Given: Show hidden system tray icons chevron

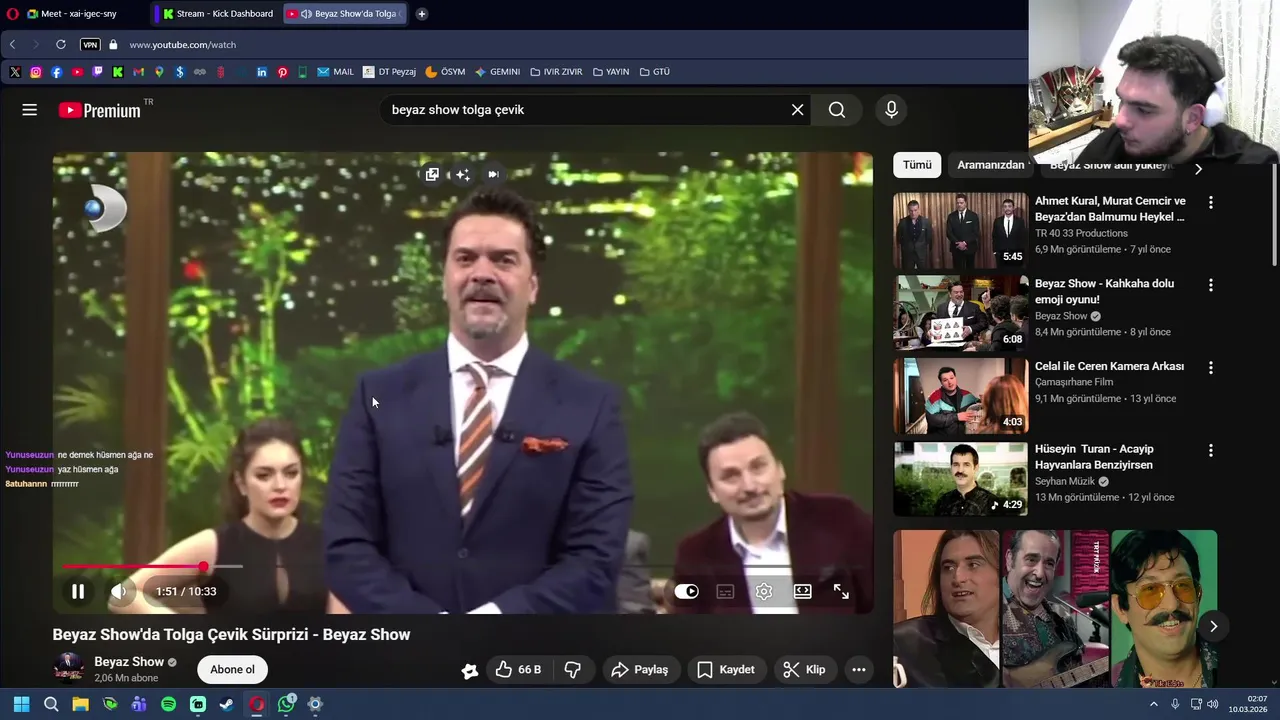Looking at the screenshot, I should (x=1153, y=705).
